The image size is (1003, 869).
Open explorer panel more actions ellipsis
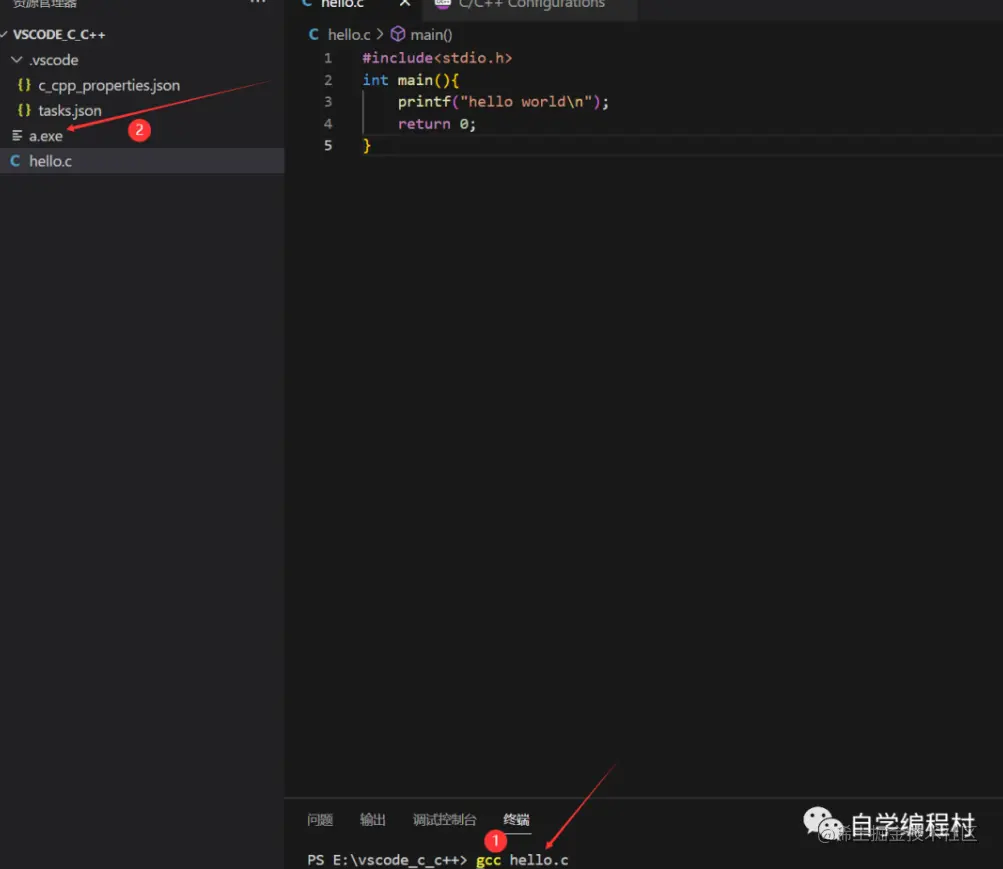pyautogui.click(x=258, y=3)
